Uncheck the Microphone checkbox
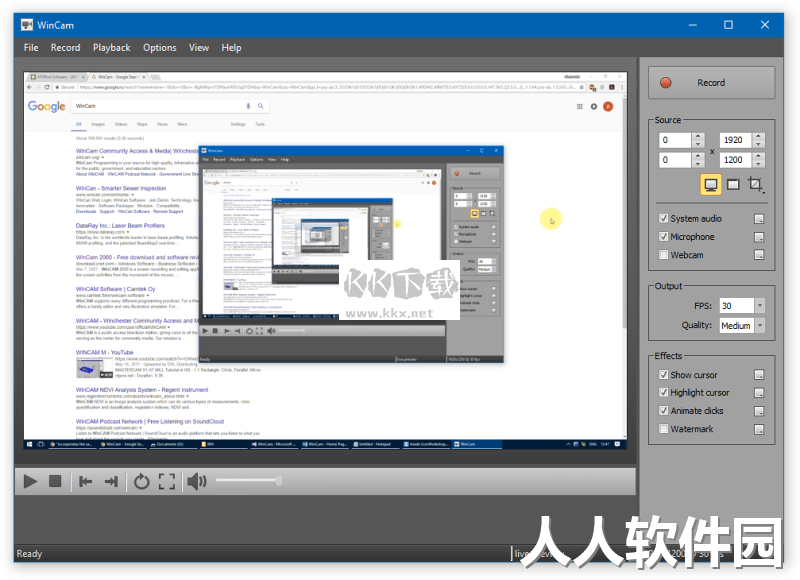Image resolution: width=800 pixels, height=580 pixels. [663, 237]
